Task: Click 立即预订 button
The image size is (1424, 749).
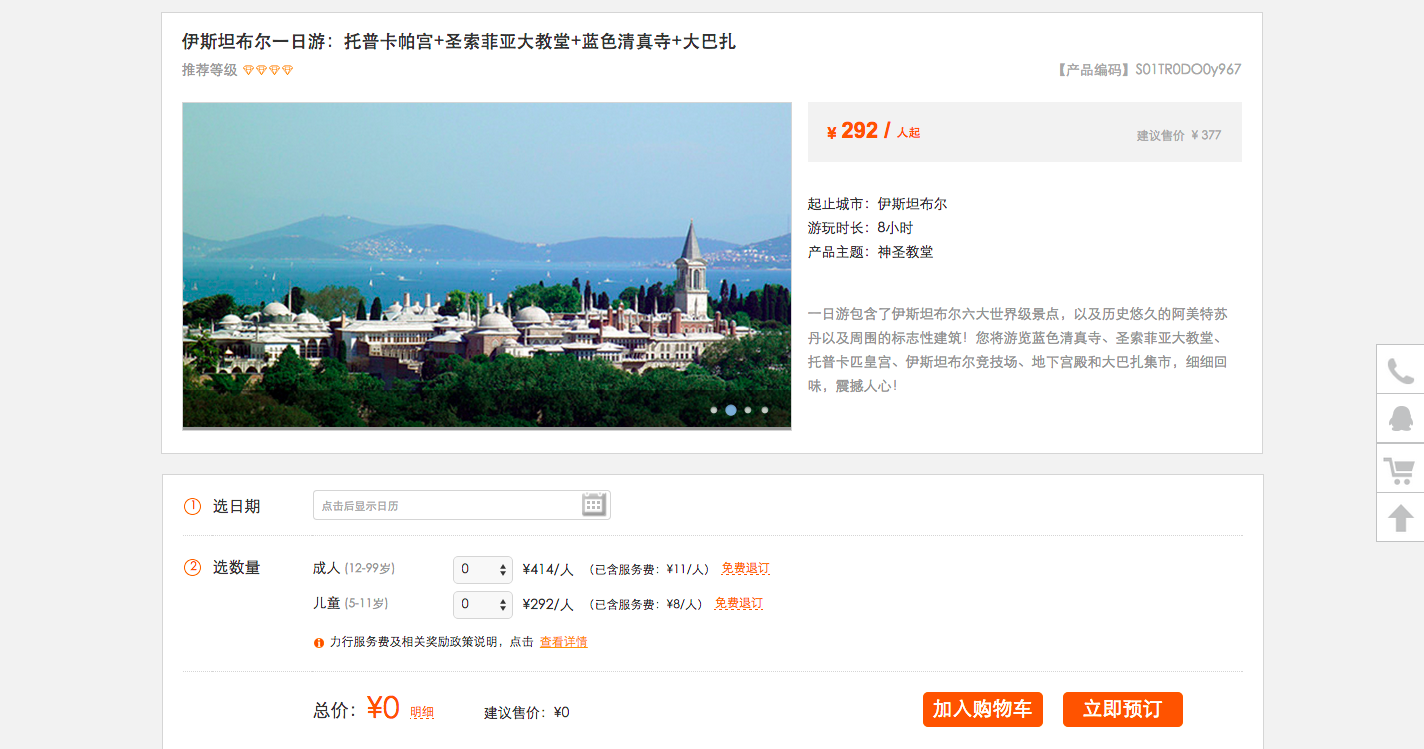Action: 1123,709
